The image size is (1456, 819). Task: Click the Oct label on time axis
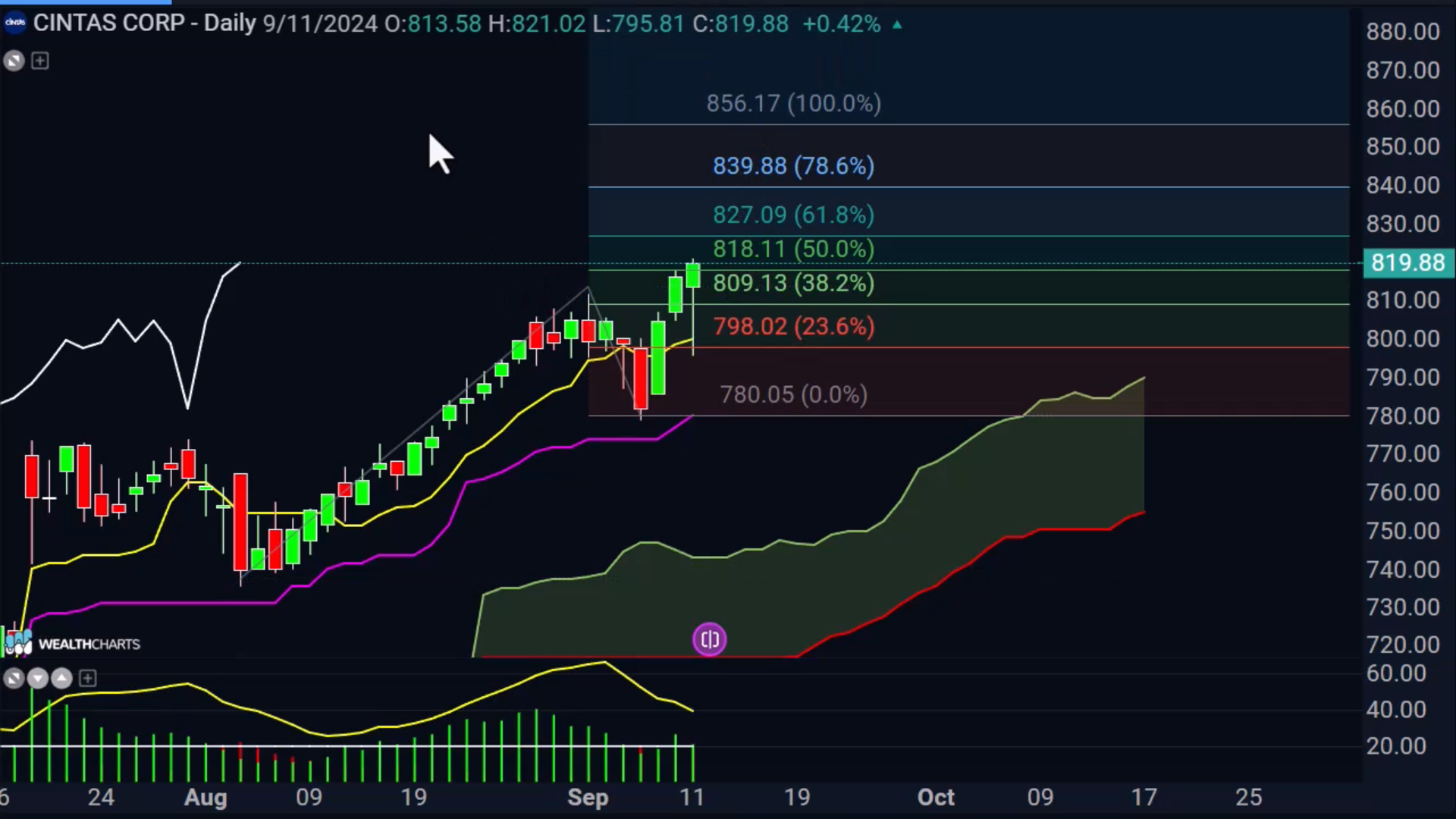(x=936, y=798)
